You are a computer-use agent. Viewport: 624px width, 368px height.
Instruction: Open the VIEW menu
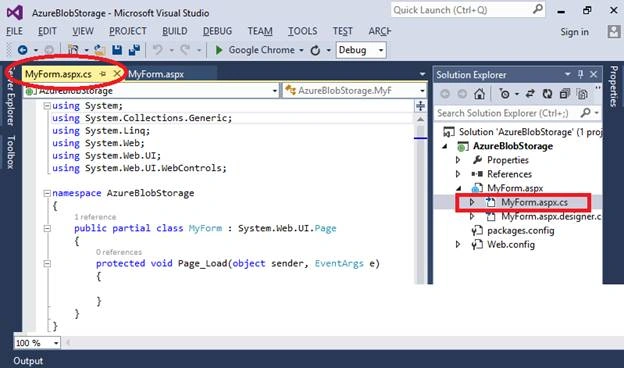pos(83,31)
